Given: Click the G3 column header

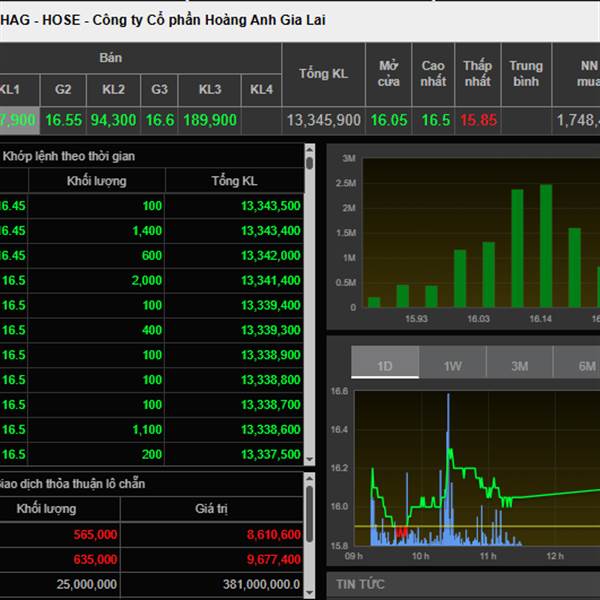Looking at the screenshot, I should click(x=159, y=90).
